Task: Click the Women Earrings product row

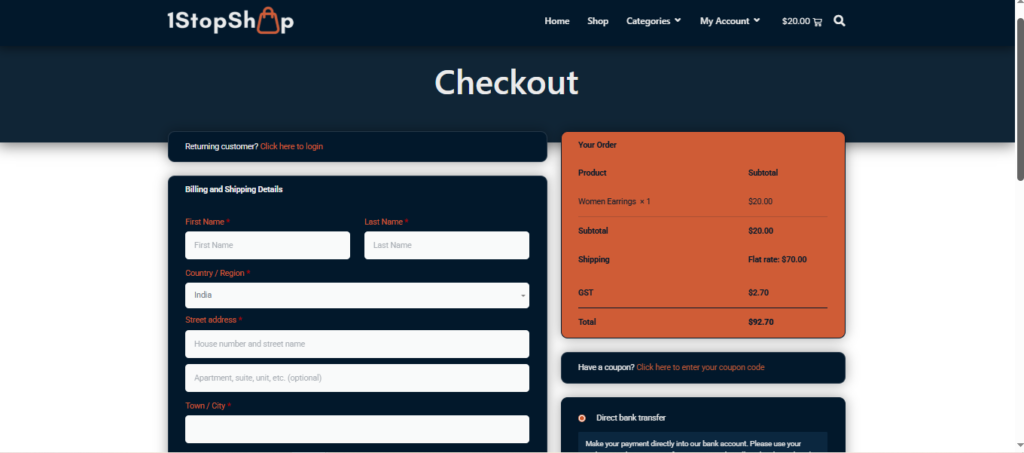Action: (614, 202)
